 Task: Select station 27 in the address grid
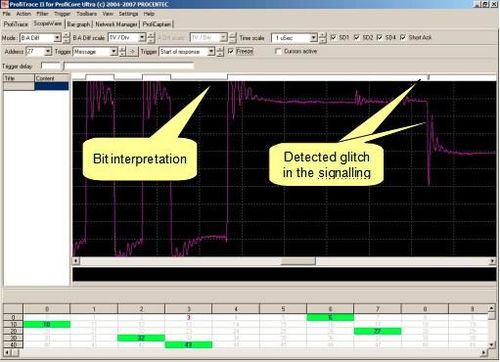tap(377, 331)
